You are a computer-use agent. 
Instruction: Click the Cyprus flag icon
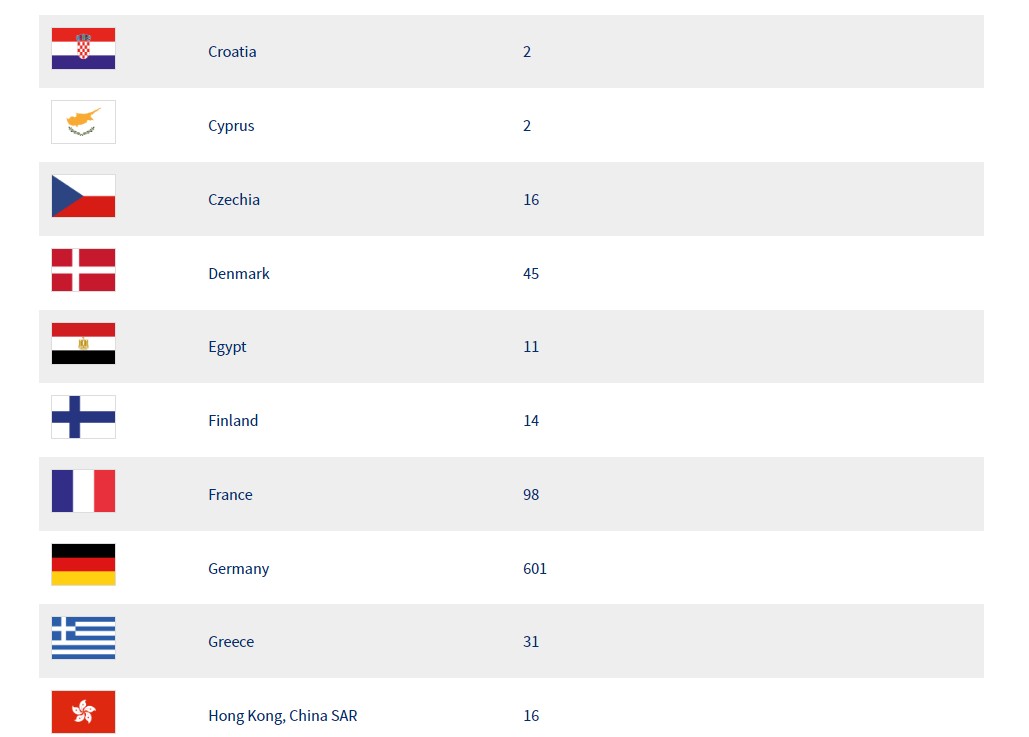coord(83,122)
